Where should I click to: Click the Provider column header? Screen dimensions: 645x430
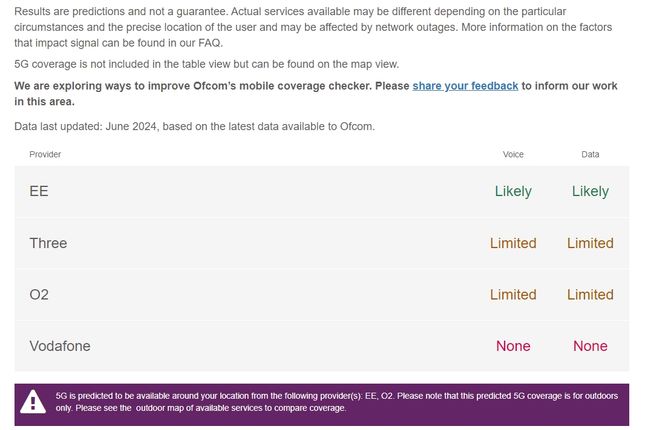tap(45, 154)
